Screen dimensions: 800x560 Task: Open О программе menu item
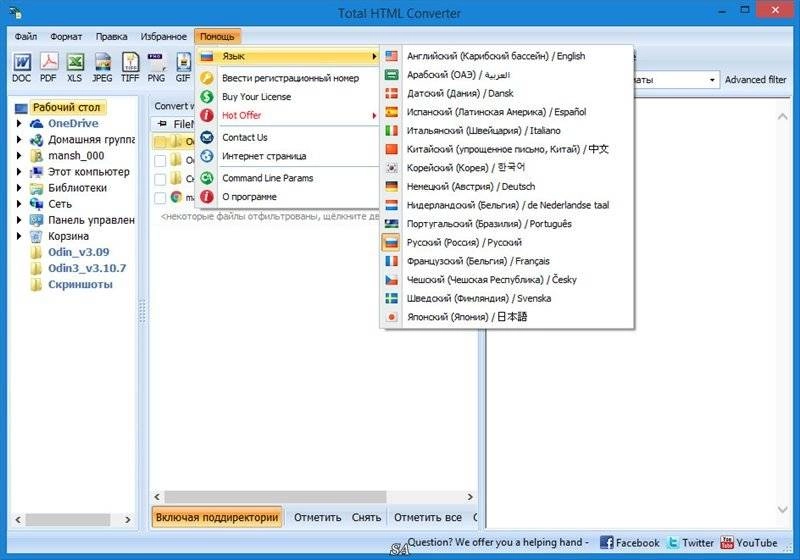[288, 197]
